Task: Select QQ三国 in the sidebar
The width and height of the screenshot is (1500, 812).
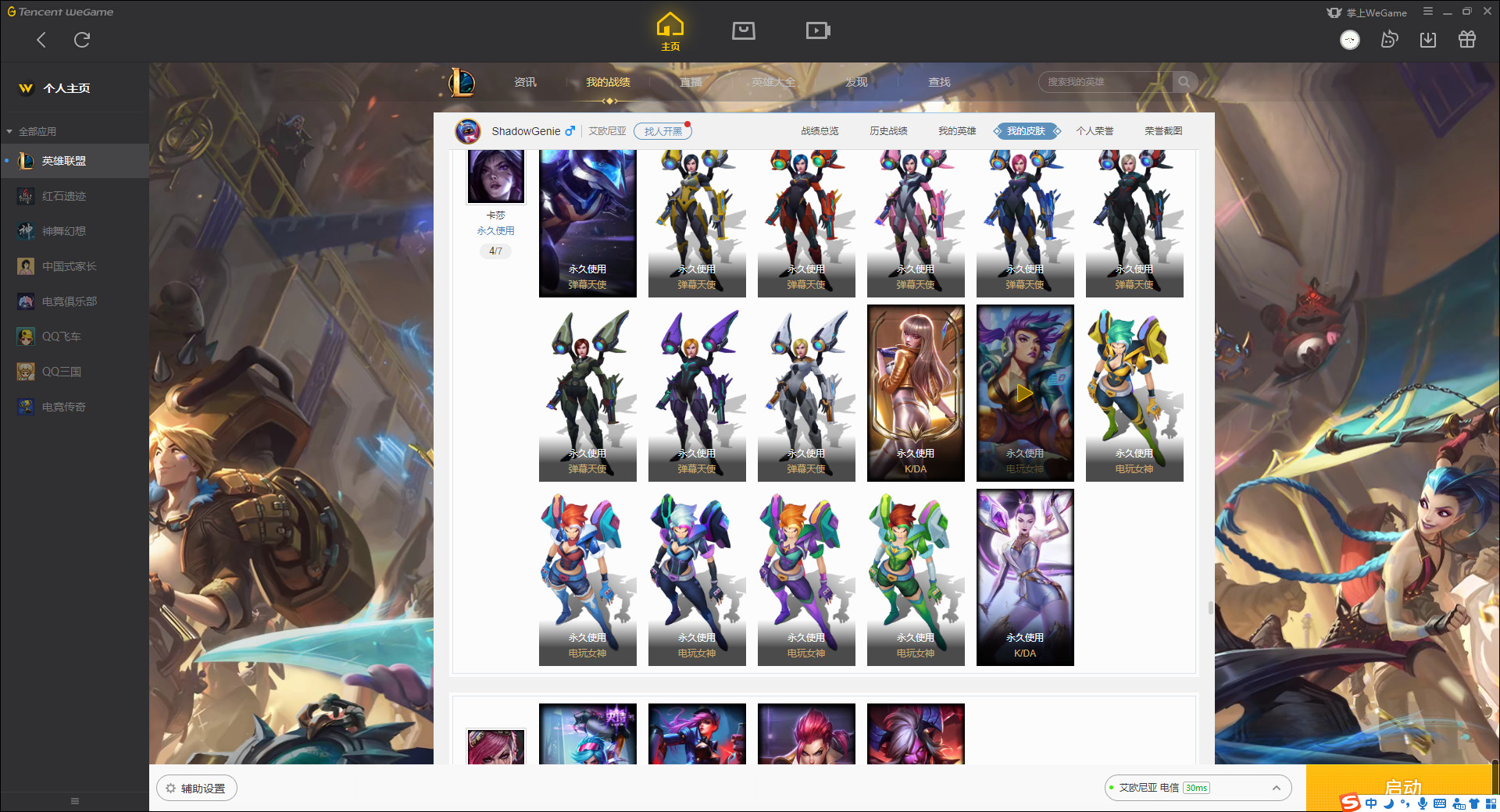Action: [74, 372]
